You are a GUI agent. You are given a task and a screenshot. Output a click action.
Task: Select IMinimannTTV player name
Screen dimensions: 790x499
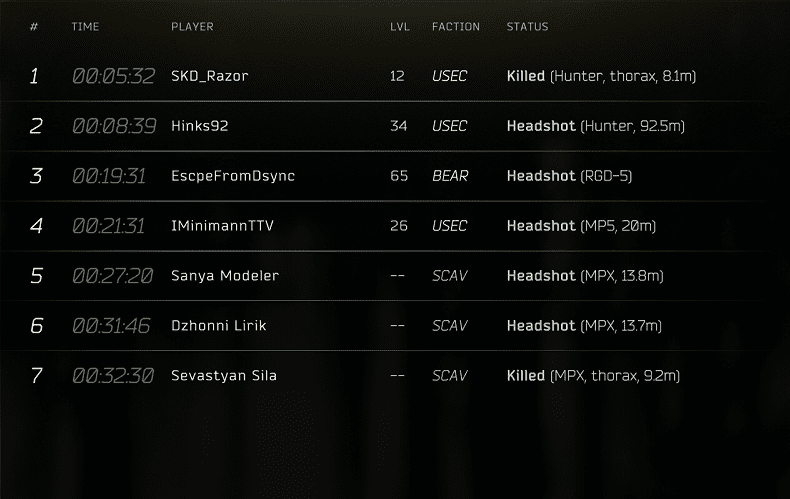[x=222, y=226]
